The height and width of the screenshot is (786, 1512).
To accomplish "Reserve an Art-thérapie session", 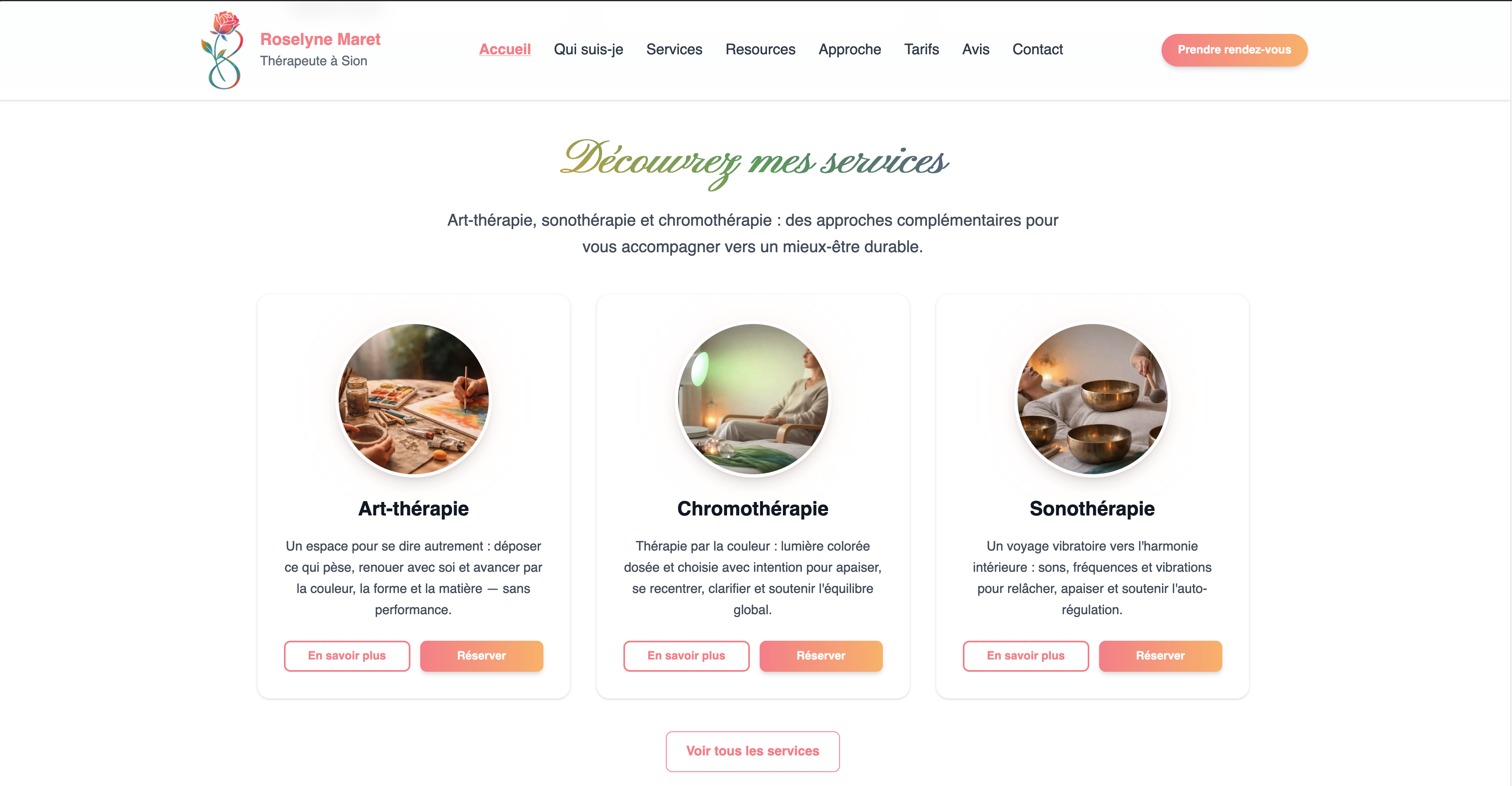I will click(x=481, y=656).
